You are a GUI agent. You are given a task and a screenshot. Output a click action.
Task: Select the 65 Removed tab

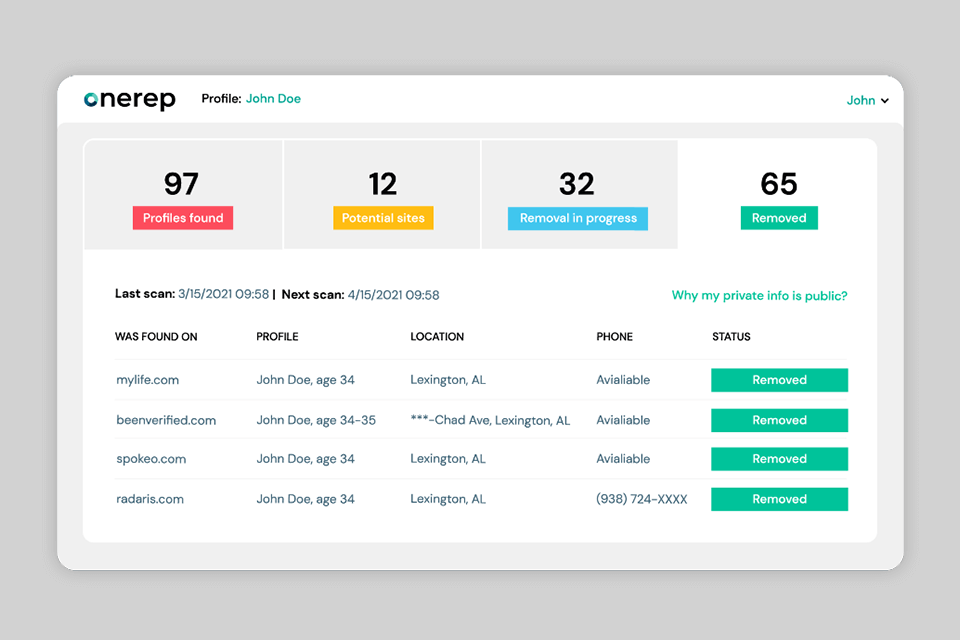(x=778, y=195)
